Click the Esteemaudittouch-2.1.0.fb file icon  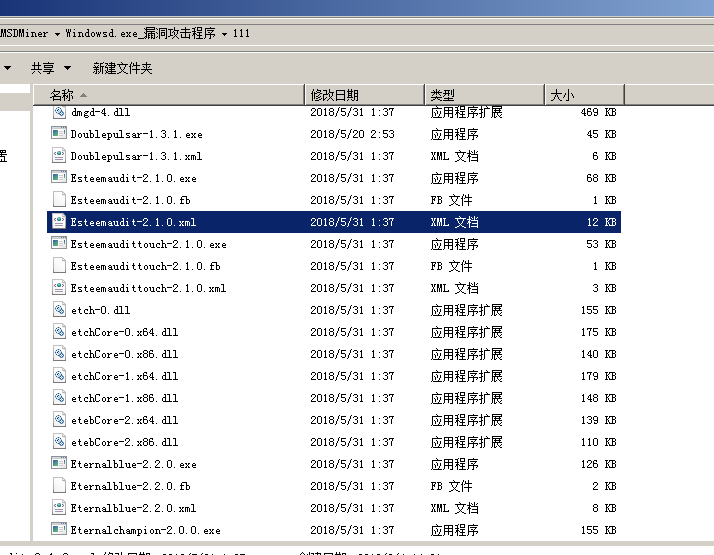[x=59, y=265]
